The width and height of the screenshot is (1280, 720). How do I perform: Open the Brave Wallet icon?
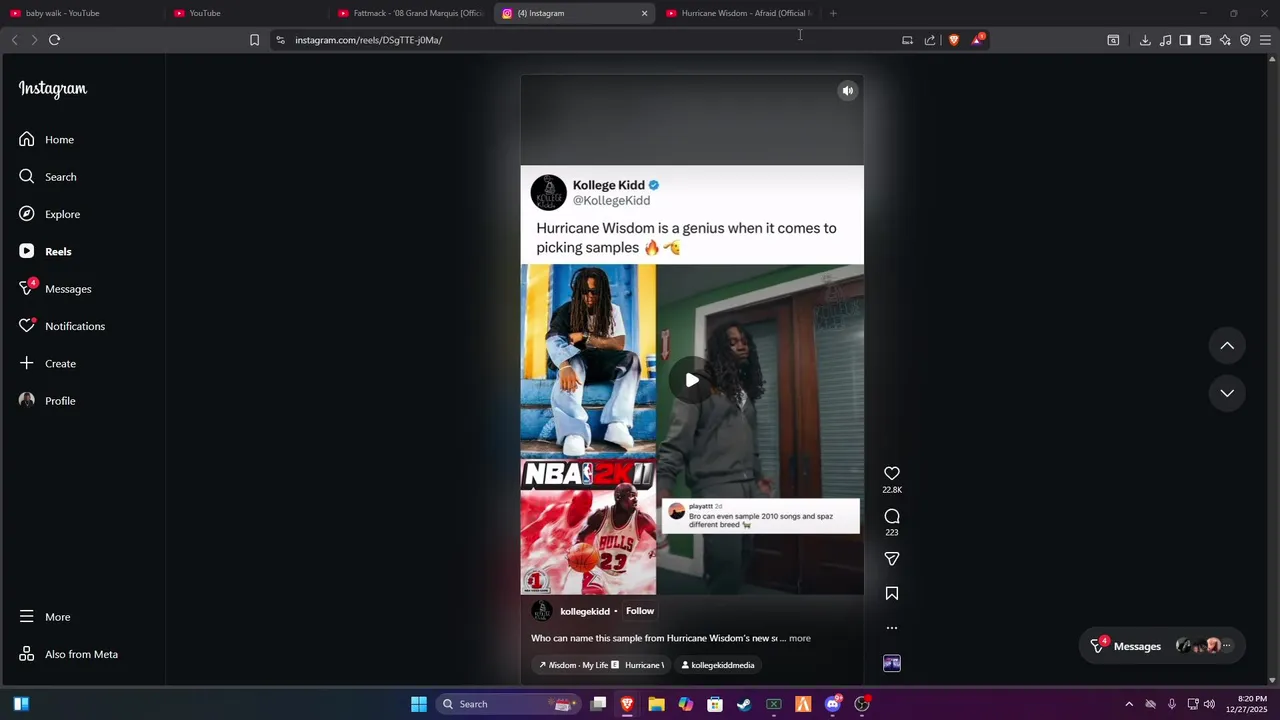pos(1205,40)
